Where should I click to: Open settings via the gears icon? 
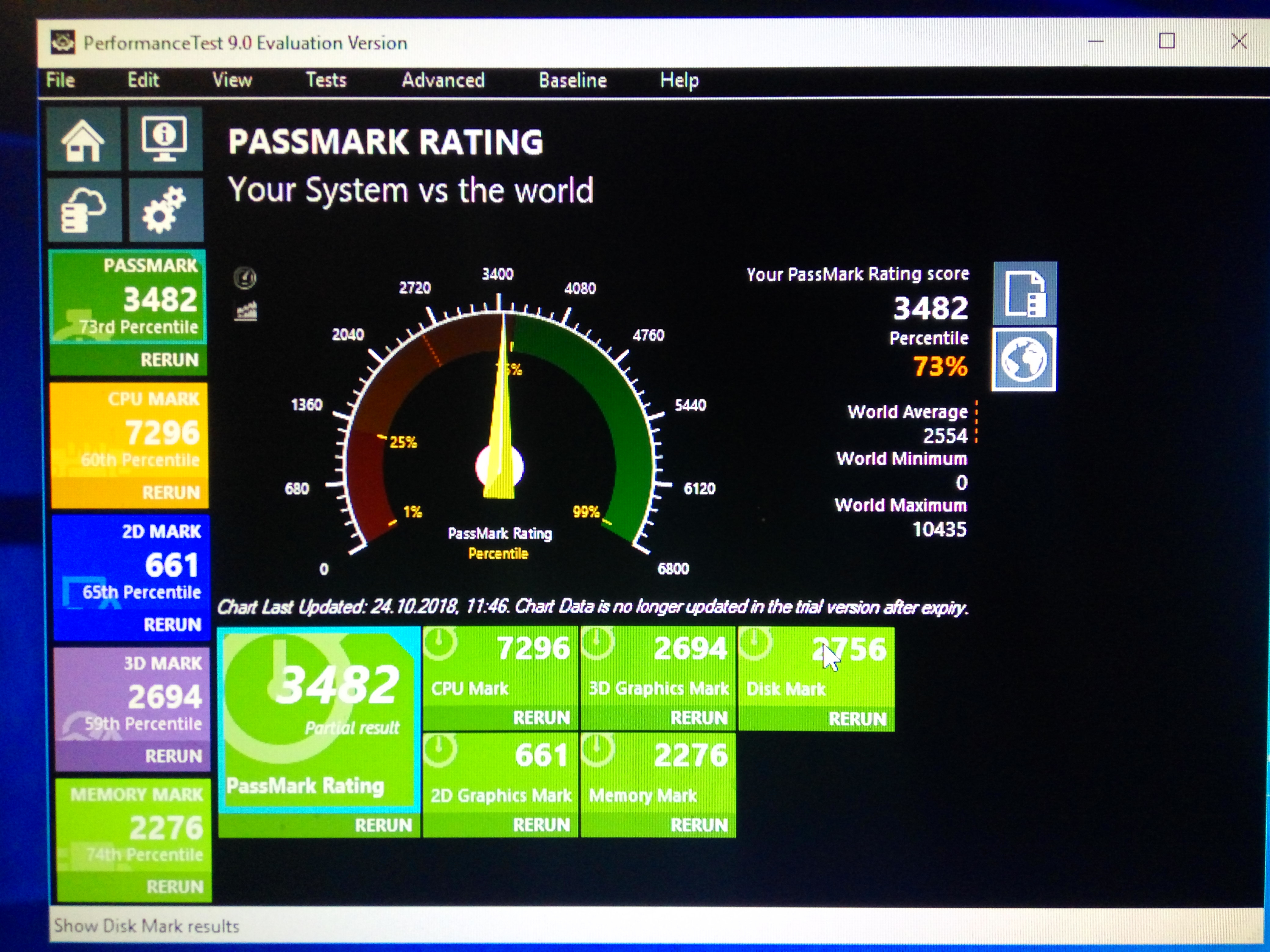165,211
